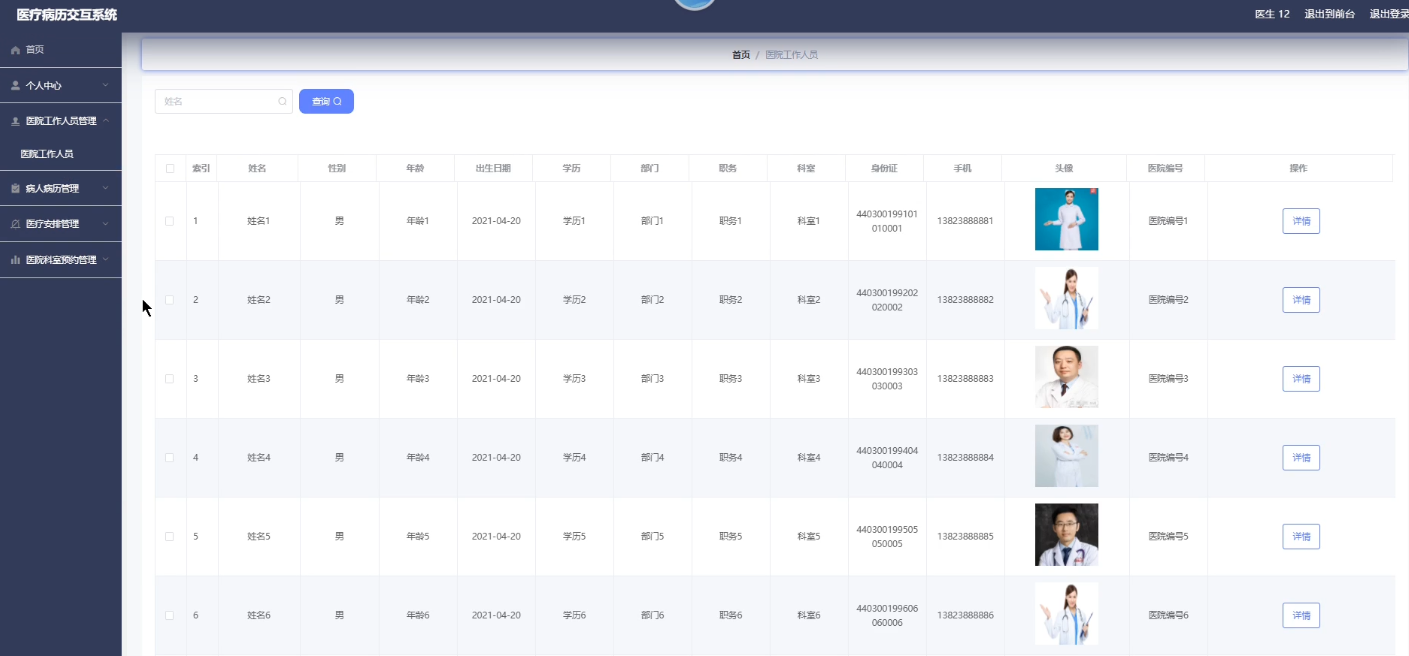This screenshot has height=656, width=1409.
Task: Tick the checkbox for row 姓名6
Action: [169, 616]
